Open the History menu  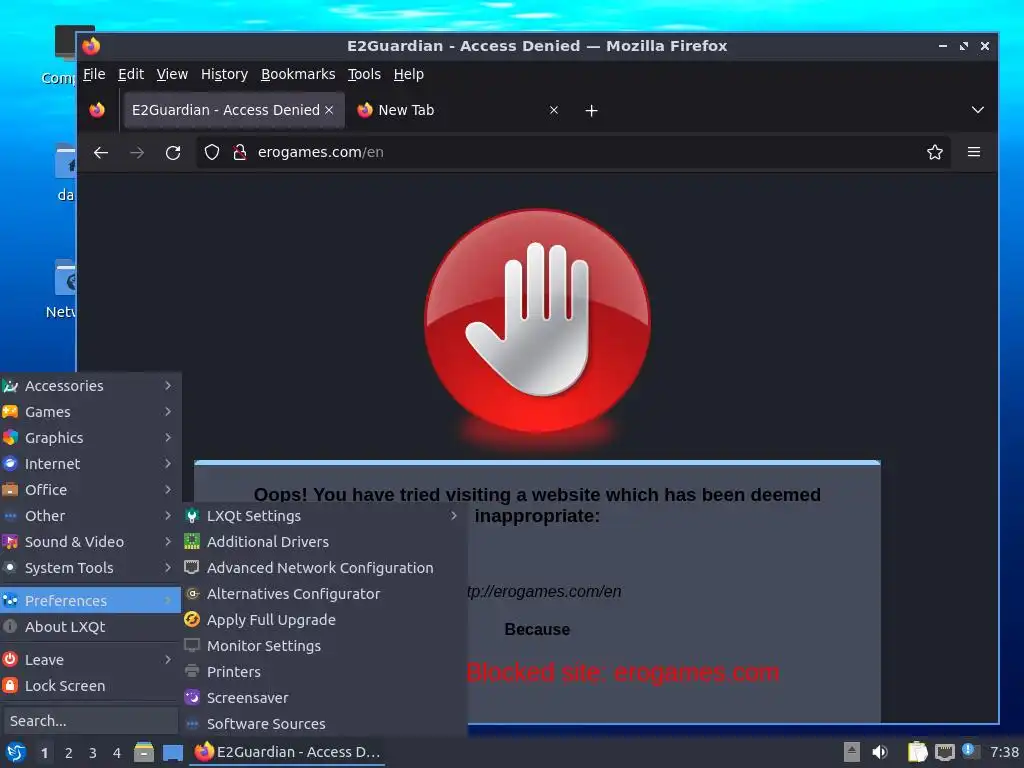(224, 74)
